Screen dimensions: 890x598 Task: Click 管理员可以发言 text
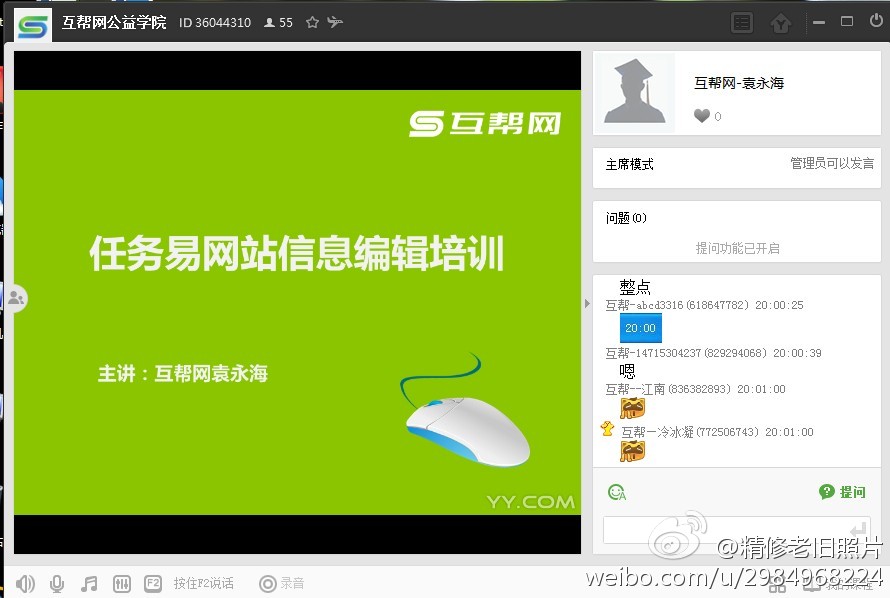pos(832,163)
